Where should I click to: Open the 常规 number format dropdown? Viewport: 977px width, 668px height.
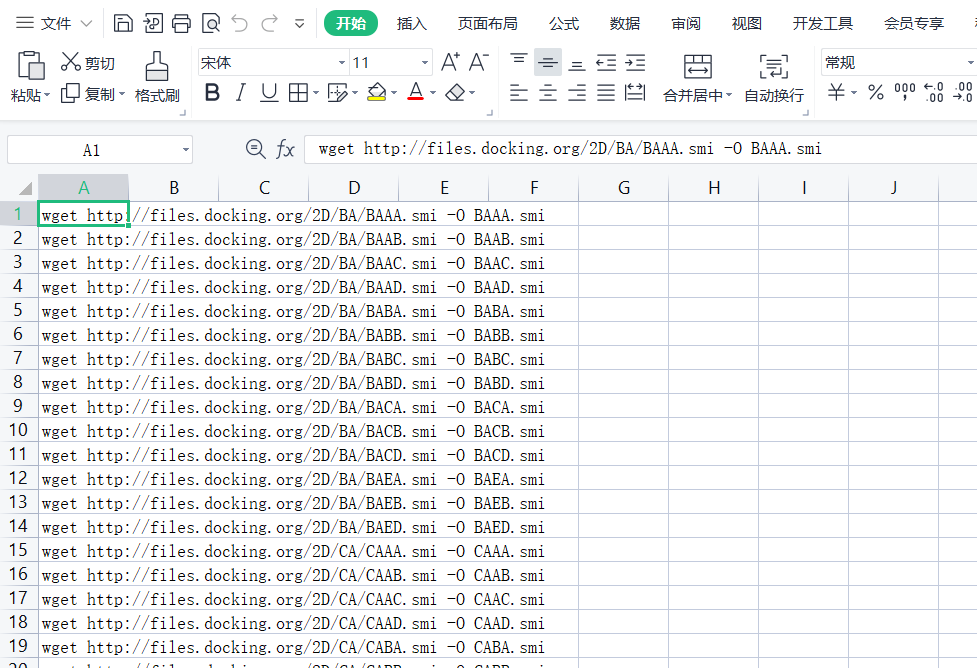970,61
